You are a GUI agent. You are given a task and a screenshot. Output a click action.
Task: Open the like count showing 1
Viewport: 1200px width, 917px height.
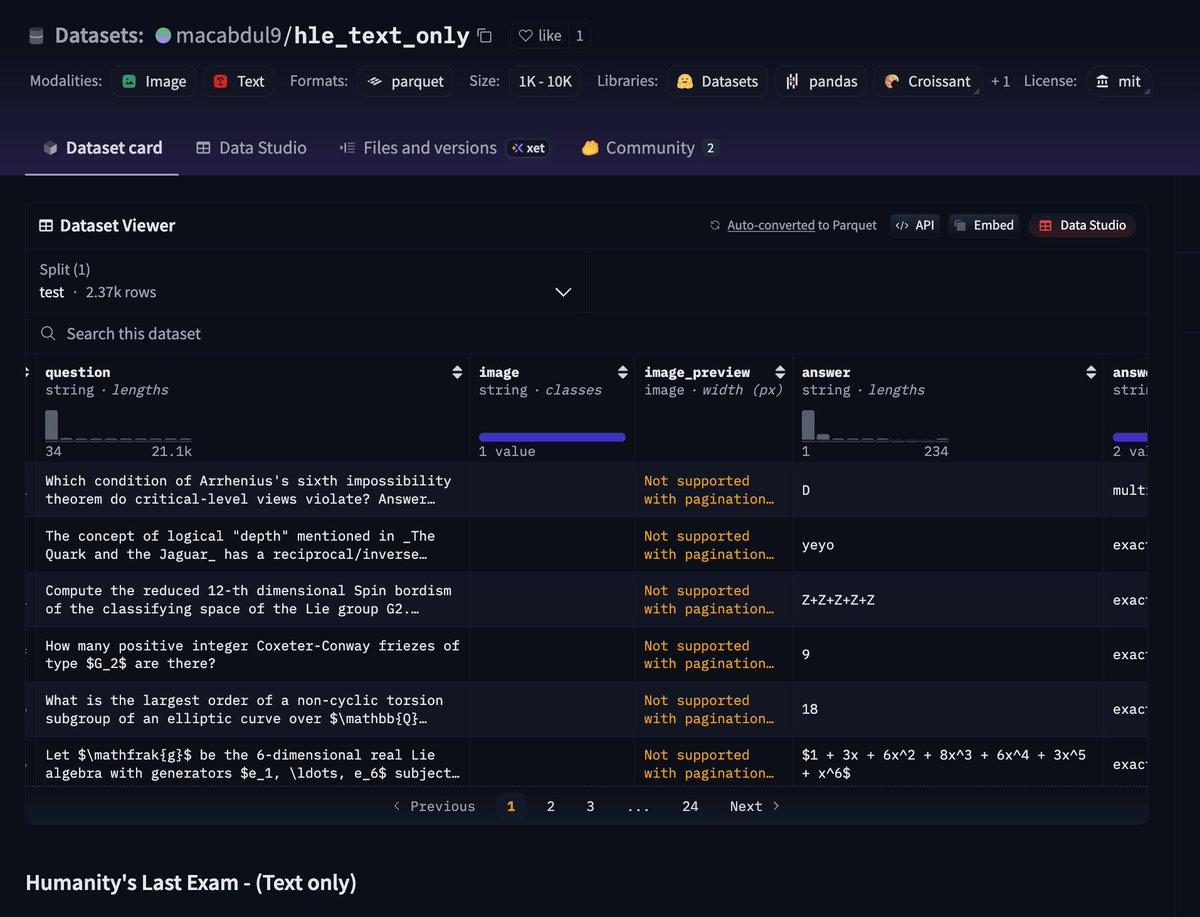click(x=579, y=36)
